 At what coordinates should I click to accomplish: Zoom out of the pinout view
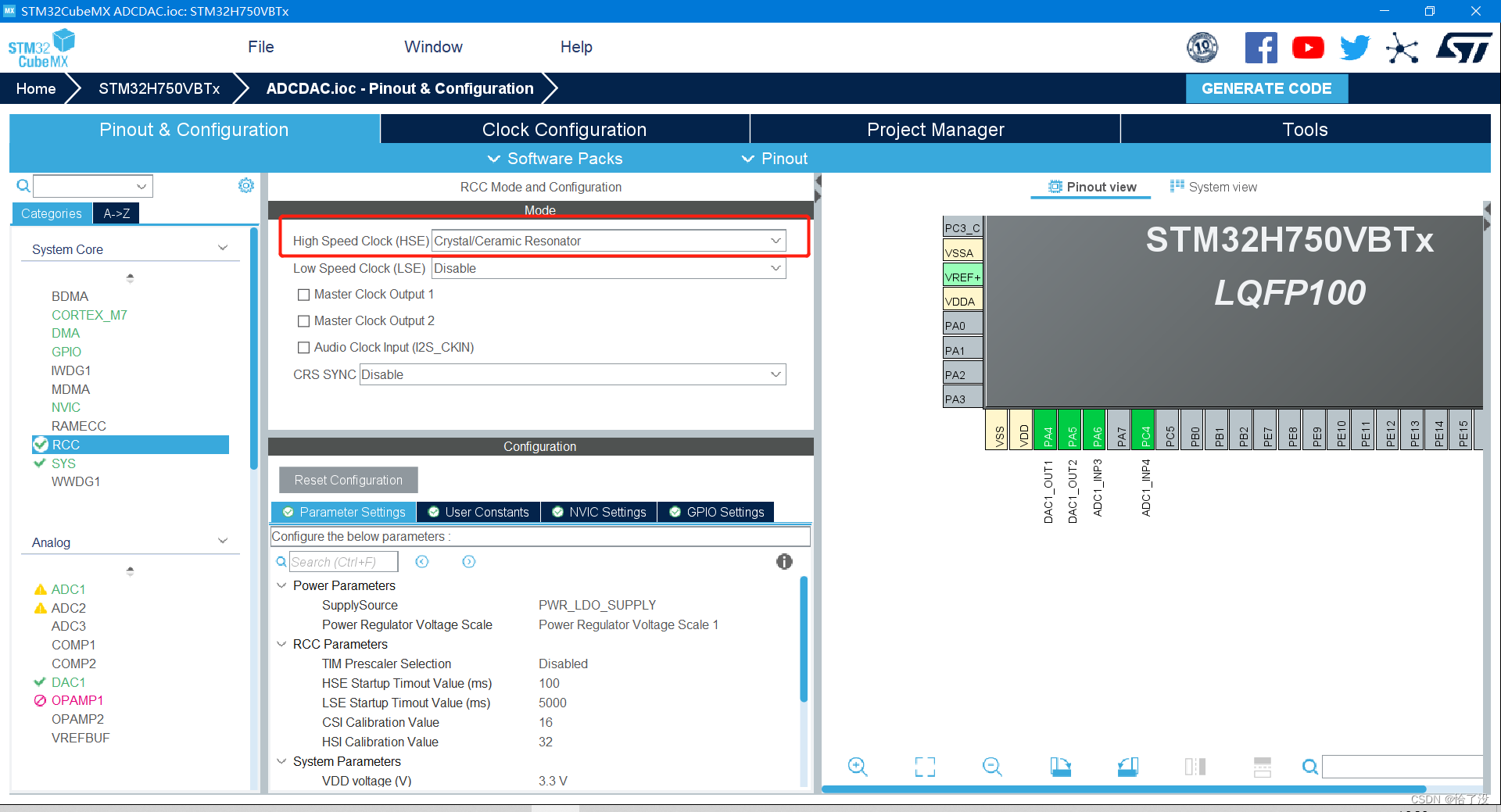[x=992, y=767]
